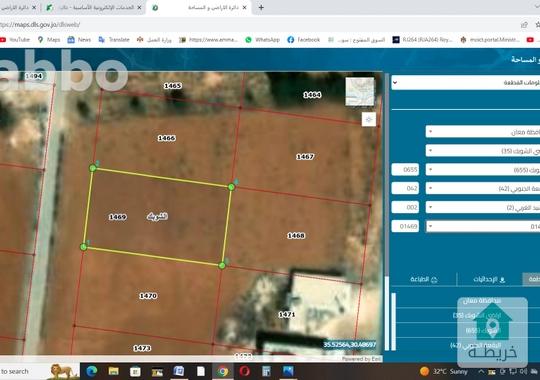
Task: Open the YouTube bookmark
Action: [15, 40]
